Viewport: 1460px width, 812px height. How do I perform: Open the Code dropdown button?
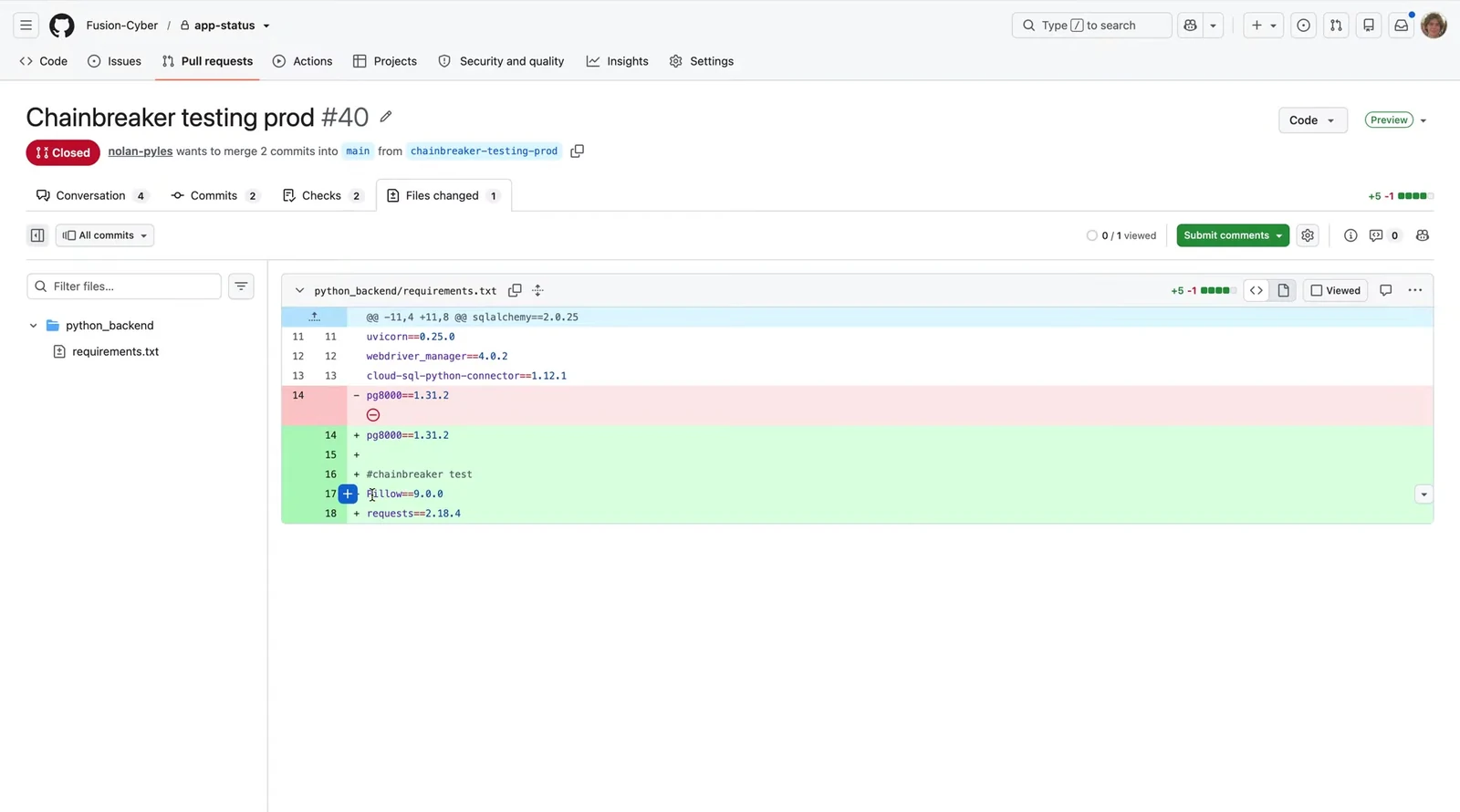tap(1312, 120)
